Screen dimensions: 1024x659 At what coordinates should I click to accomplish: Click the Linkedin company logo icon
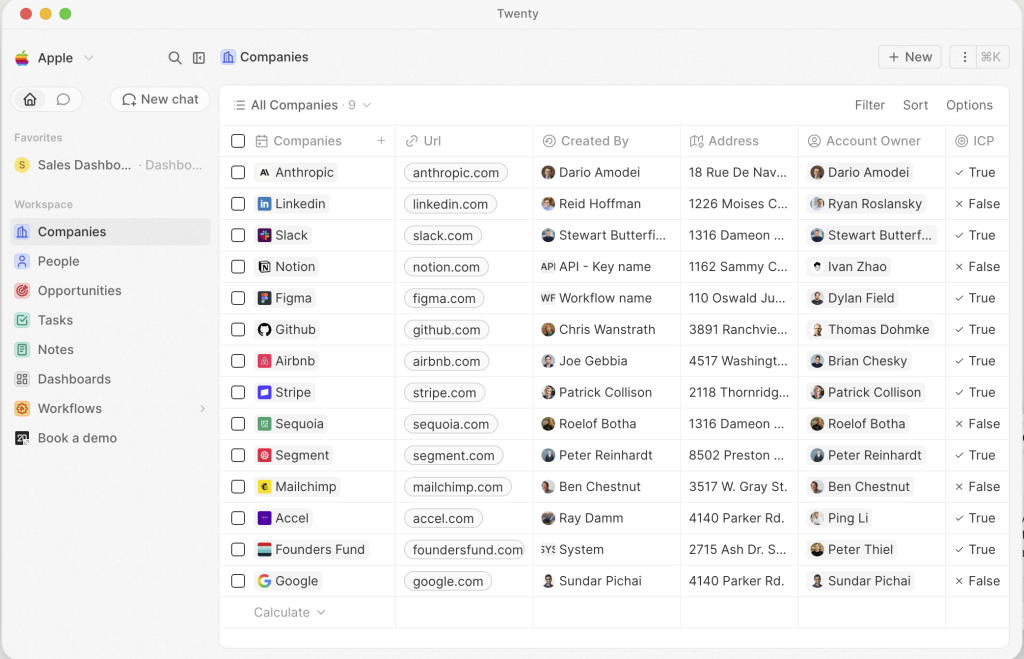click(264, 204)
